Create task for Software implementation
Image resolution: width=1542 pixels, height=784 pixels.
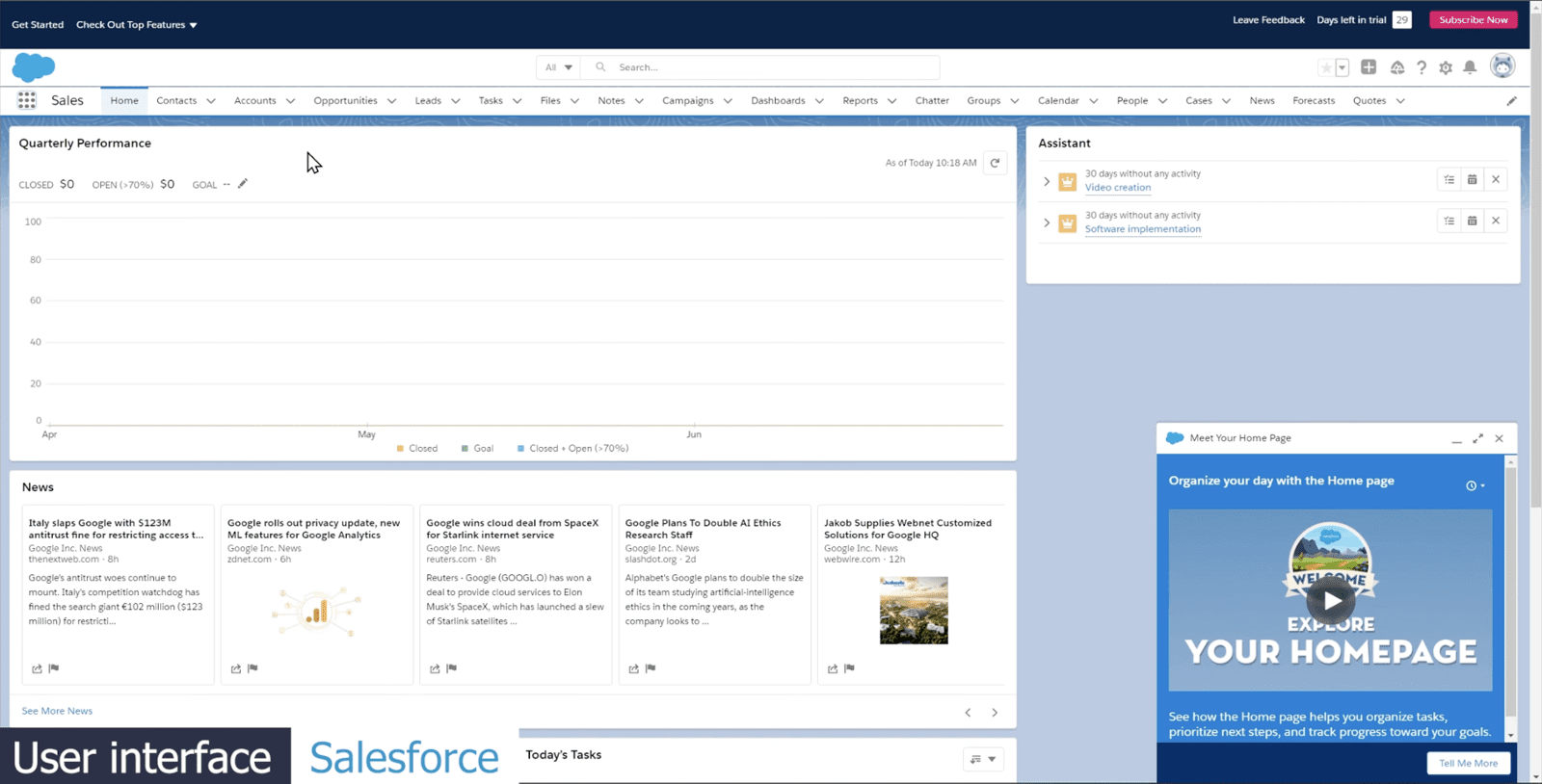pyautogui.click(x=1449, y=221)
